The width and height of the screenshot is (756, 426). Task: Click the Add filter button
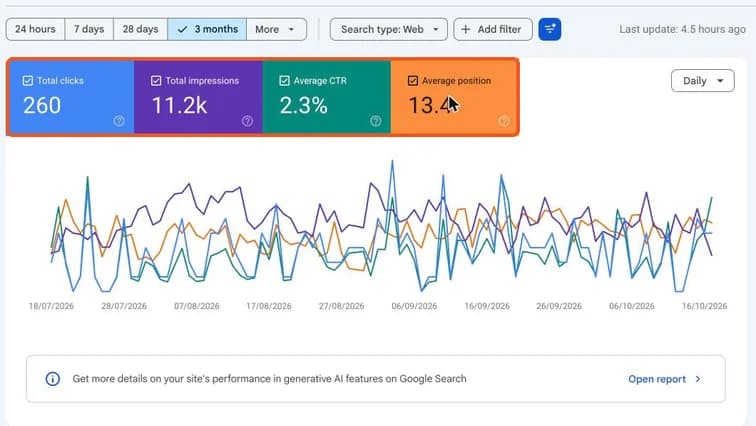tap(493, 29)
